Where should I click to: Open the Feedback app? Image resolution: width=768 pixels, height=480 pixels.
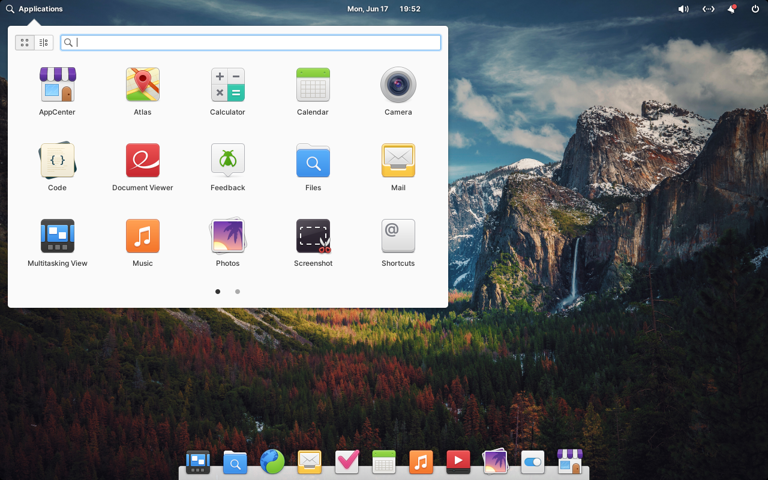228,167
